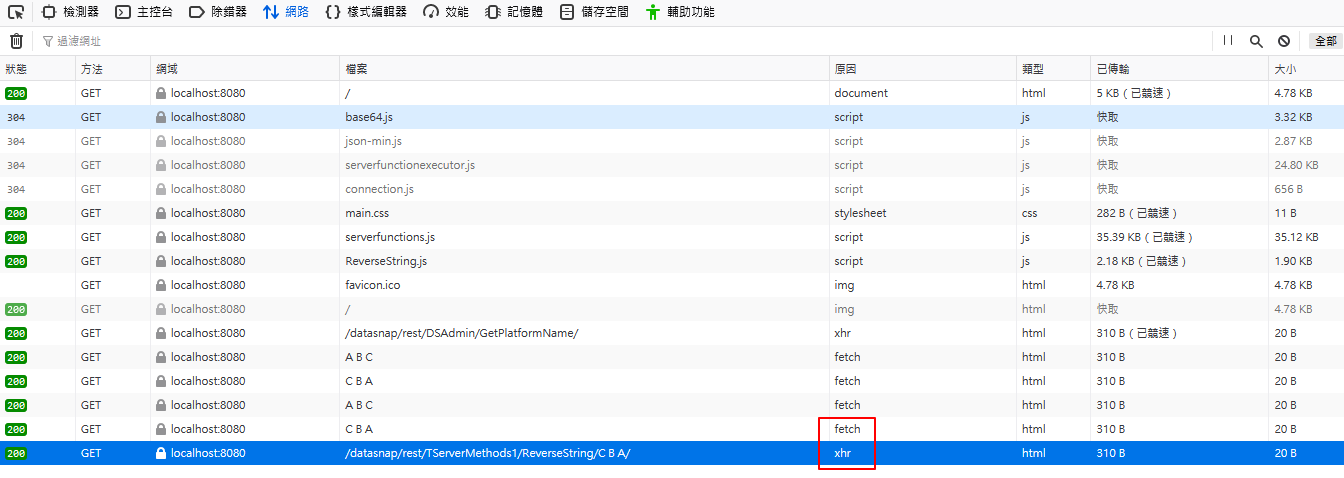Sort by the 檔案 column header
1344x478 pixels.
(x=584, y=69)
